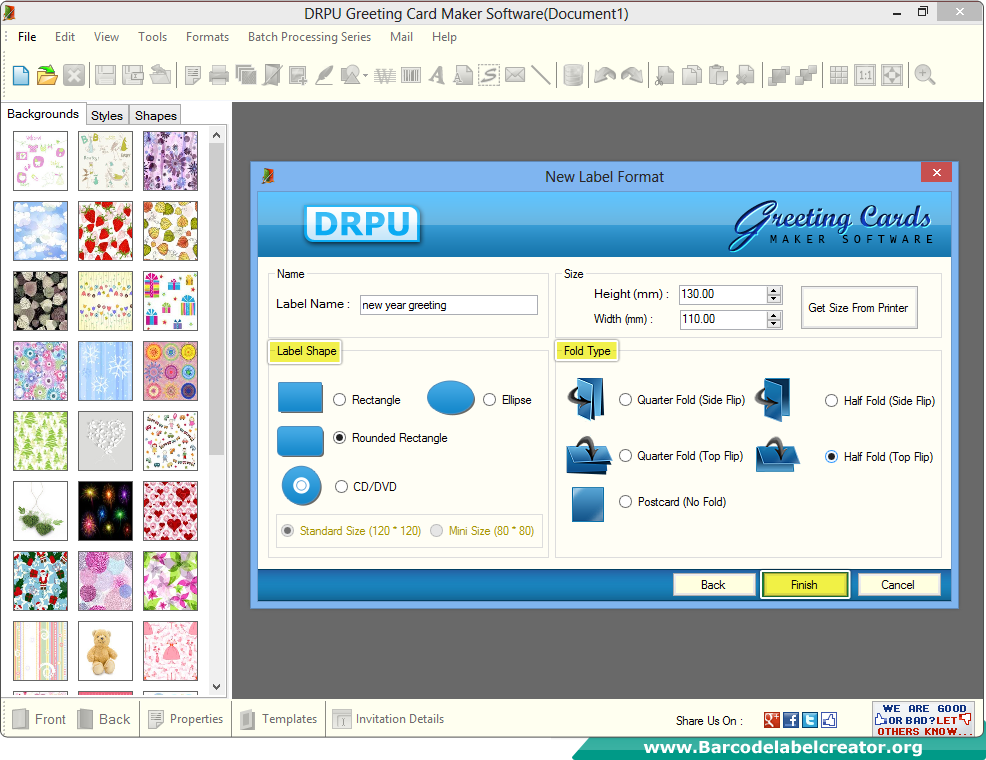Open the Templates bottom tab
The height and width of the screenshot is (760, 986).
[279, 719]
